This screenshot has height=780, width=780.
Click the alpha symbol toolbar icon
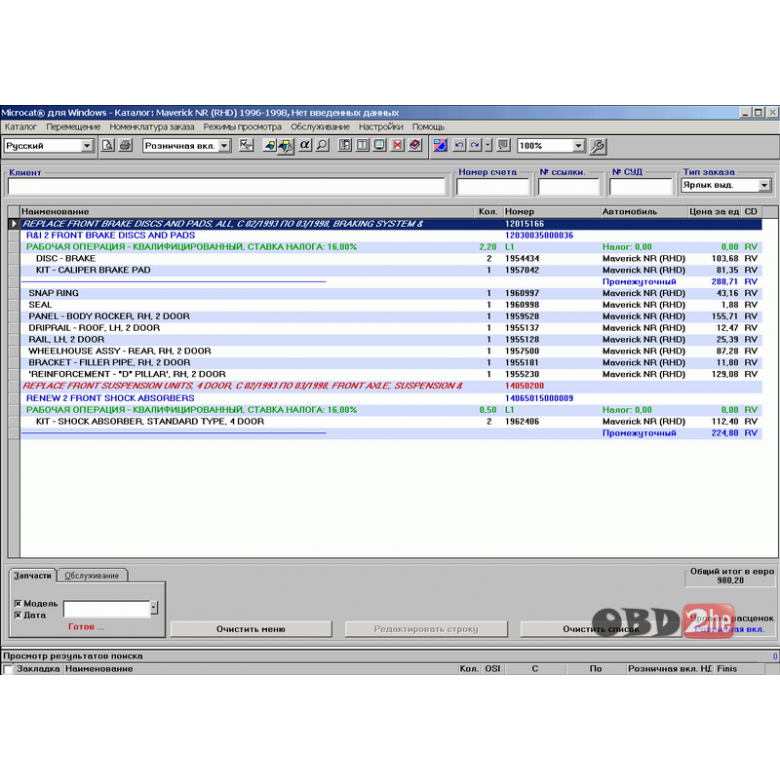304,145
